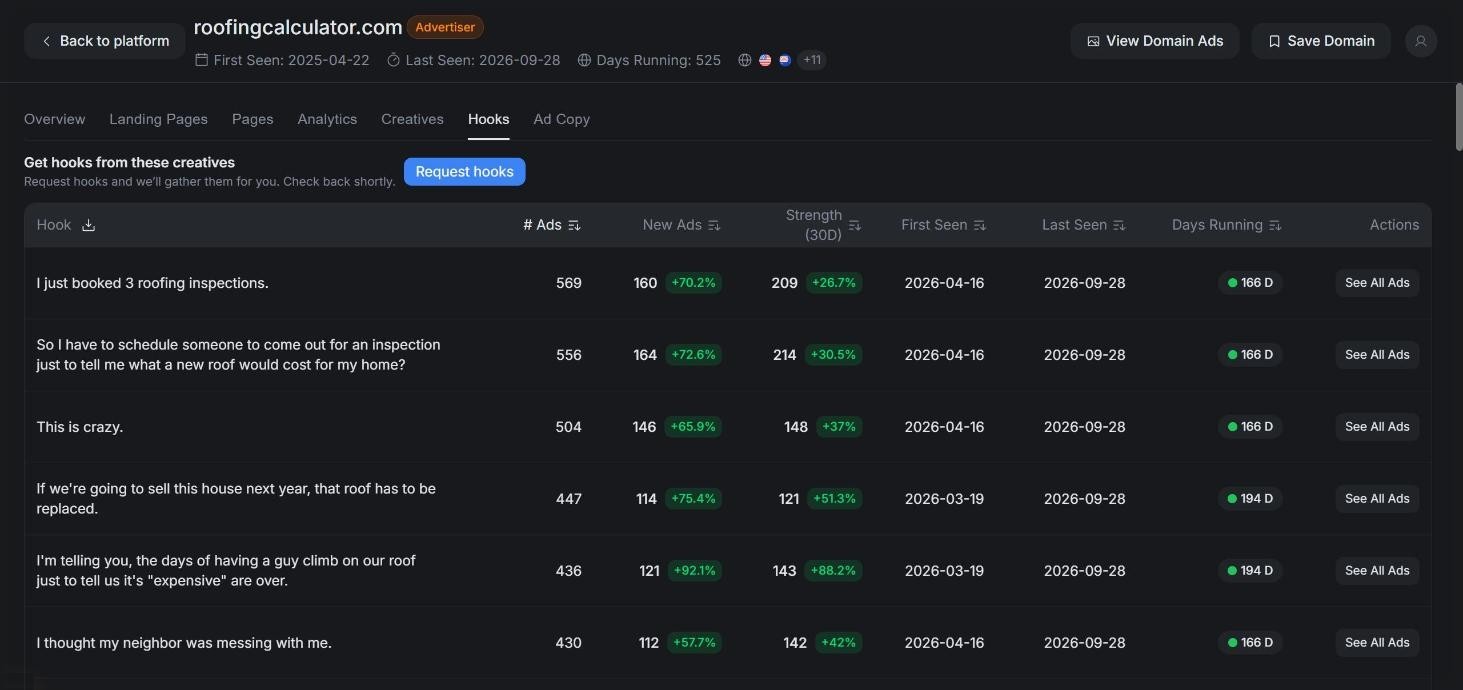The height and width of the screenshot is (690, 1463).
Task: Click the United States flag icon
Action: click(x=765, y=60)
